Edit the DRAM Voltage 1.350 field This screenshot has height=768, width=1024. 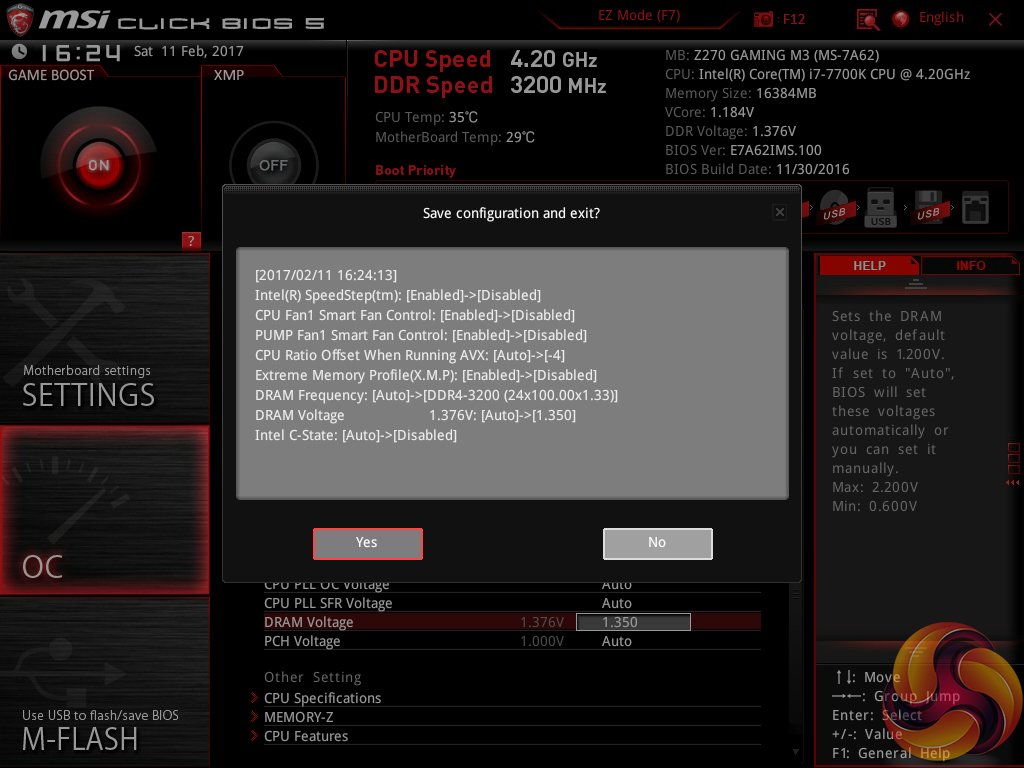coord(633,622)
